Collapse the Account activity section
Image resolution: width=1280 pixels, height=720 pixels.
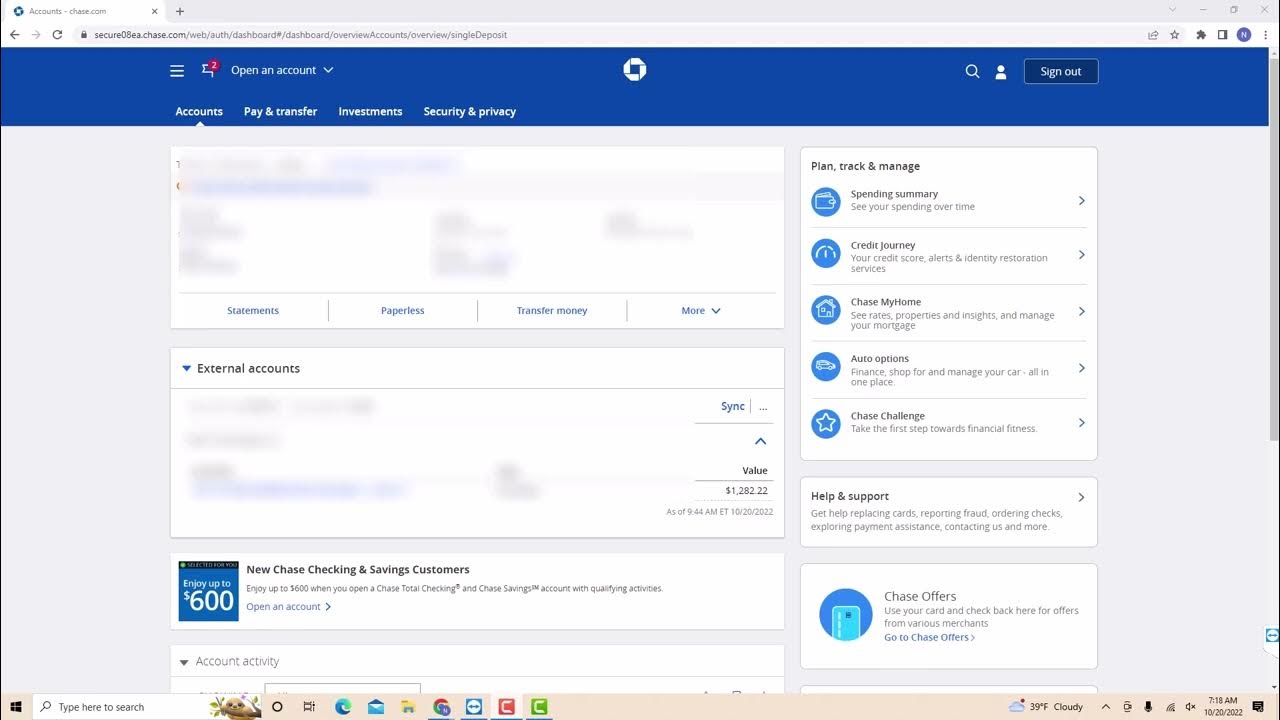pos(184,662)
